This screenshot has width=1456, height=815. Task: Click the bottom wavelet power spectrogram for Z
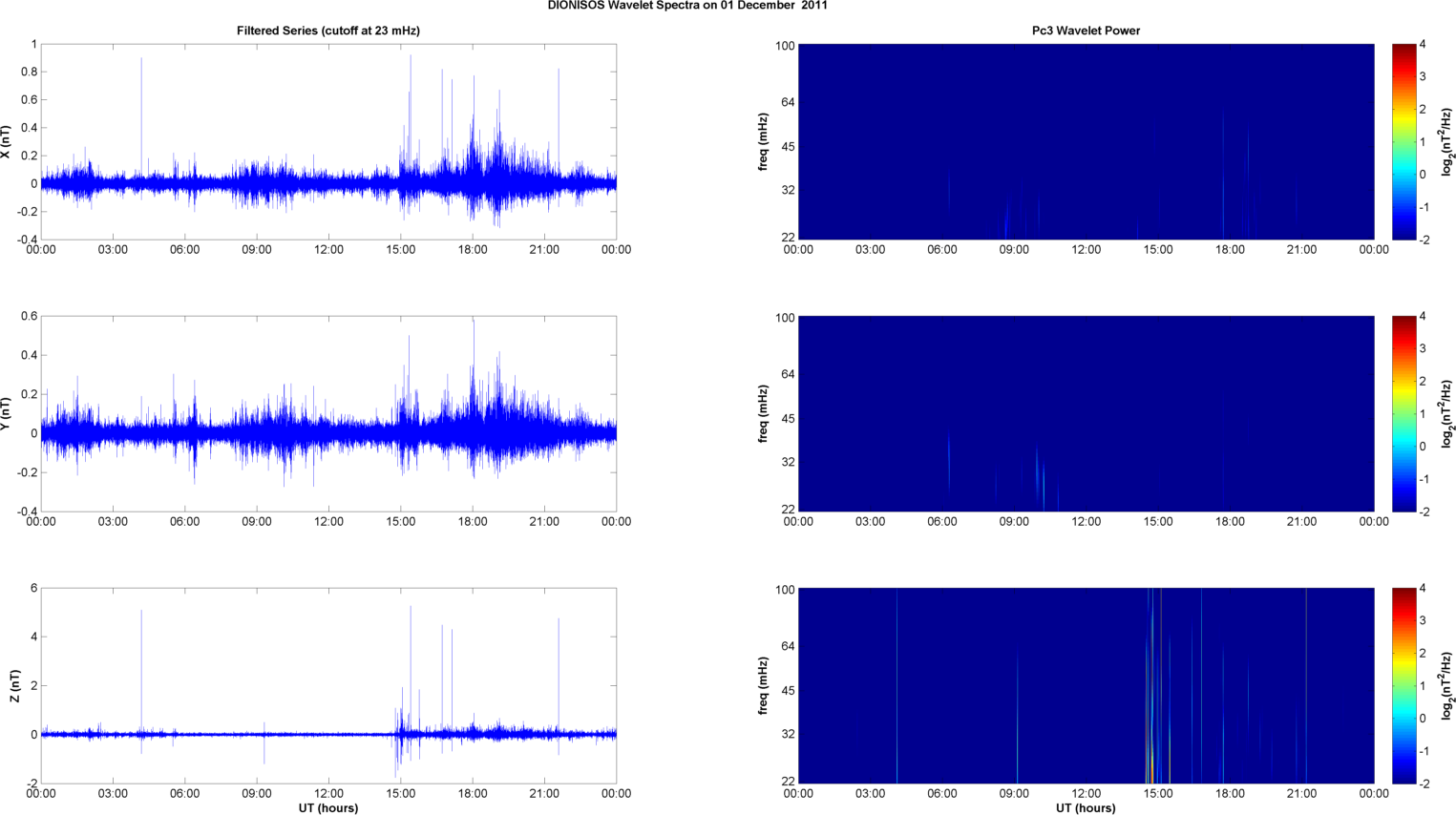coord(1086,685)
